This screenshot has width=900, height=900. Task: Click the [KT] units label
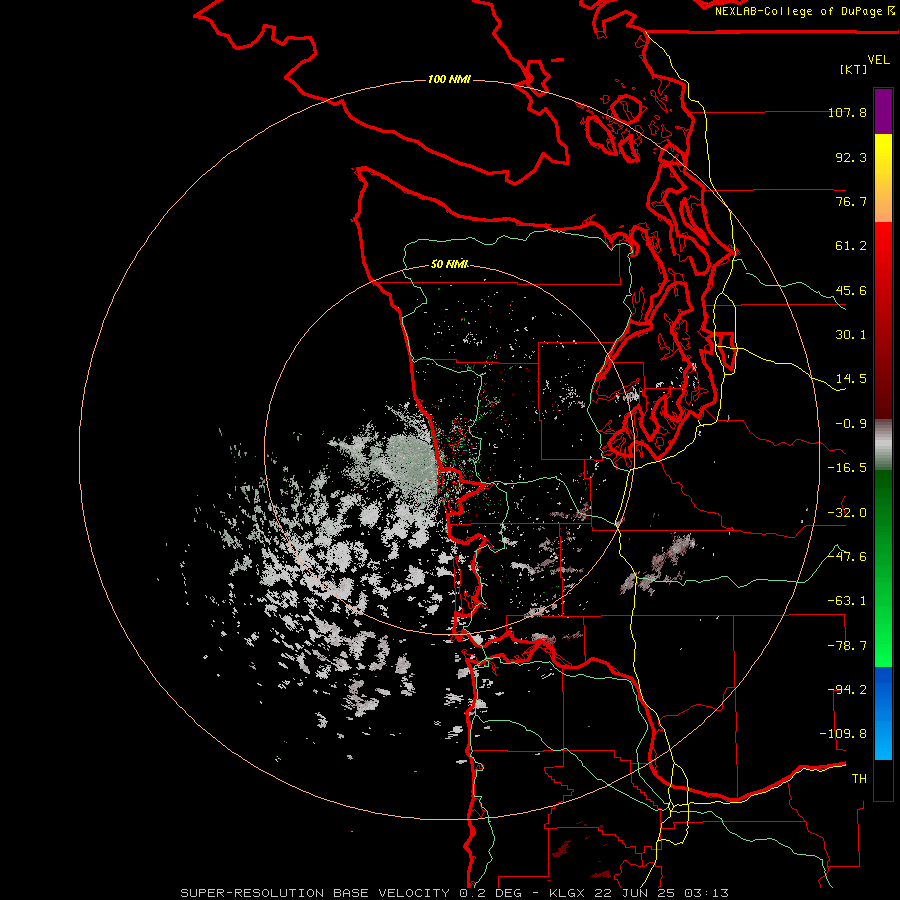coord(854,69)
